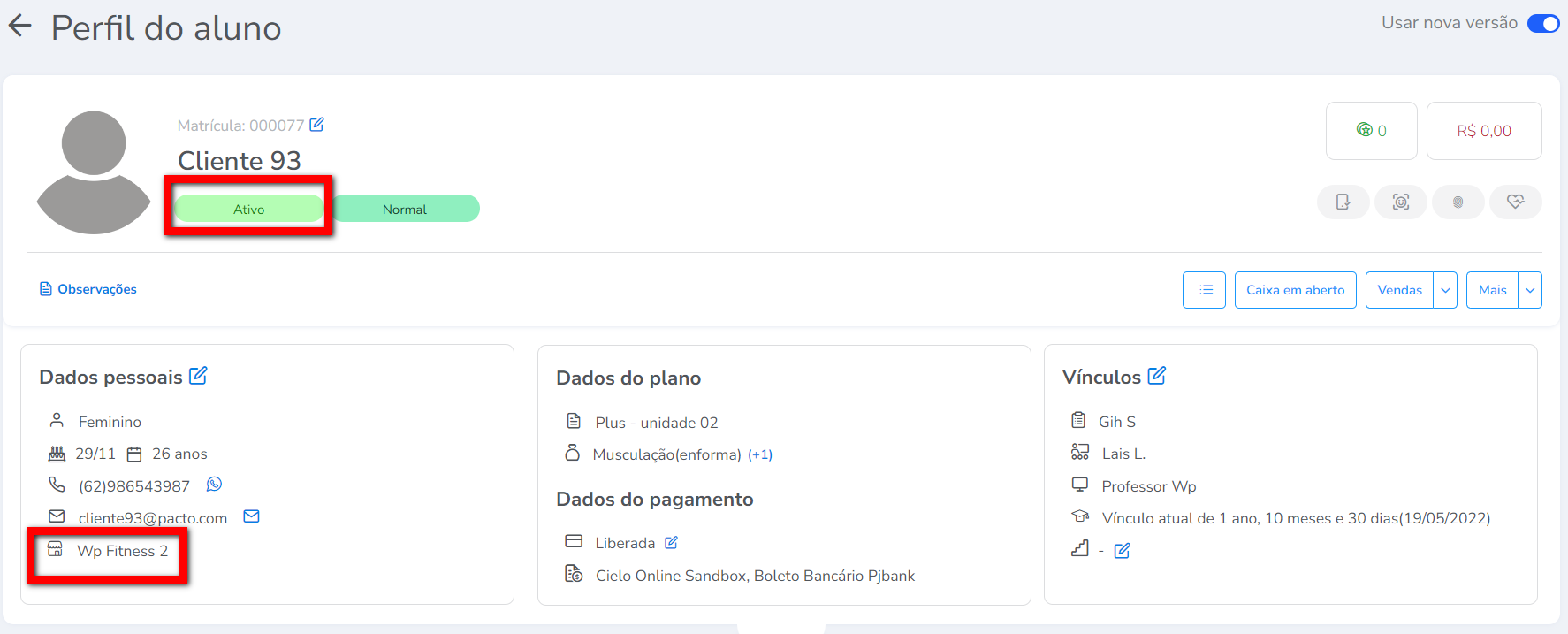Send email using envelope icon beside address

(x=251, y=516)
